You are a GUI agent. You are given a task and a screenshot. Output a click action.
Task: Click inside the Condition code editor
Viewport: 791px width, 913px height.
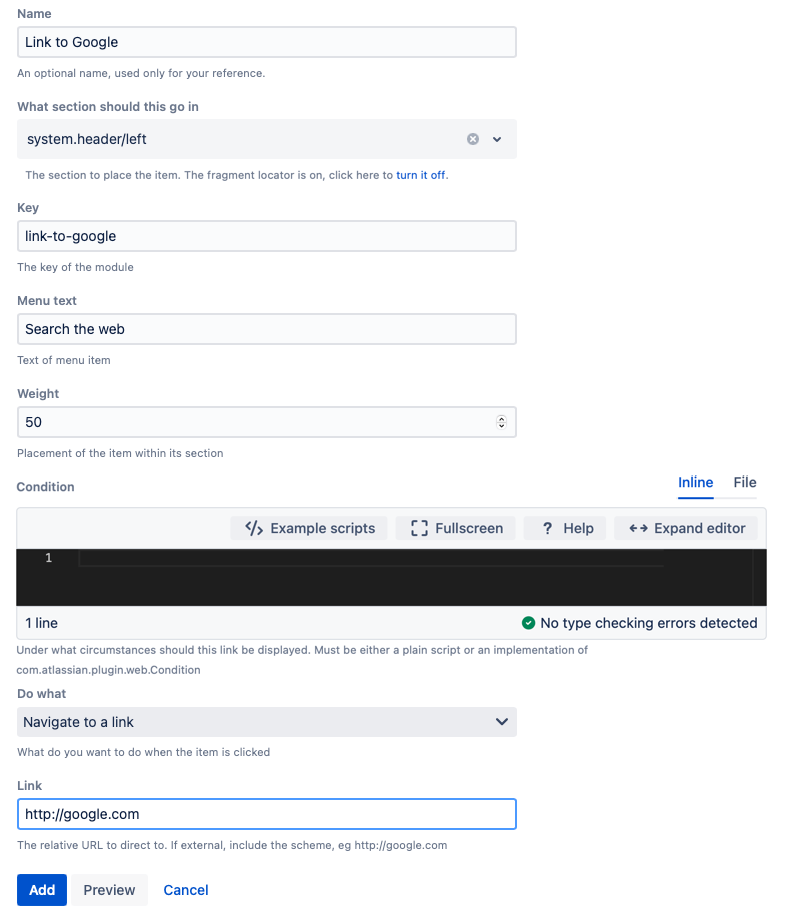click(x=391, y=577)
